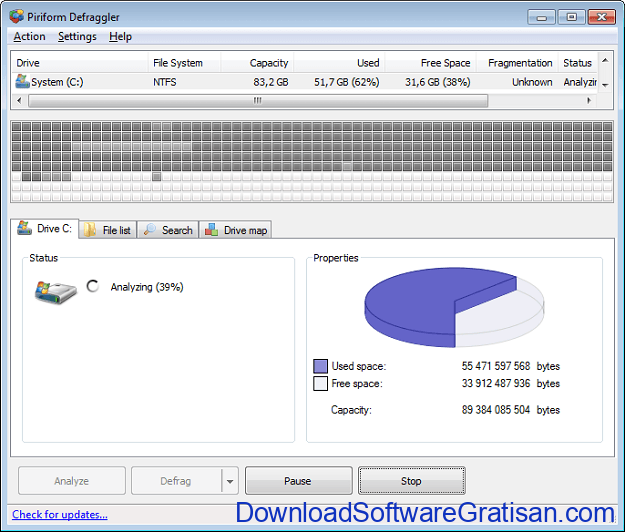Click the 55 471 597 568 used bytes value

(496, 366)
